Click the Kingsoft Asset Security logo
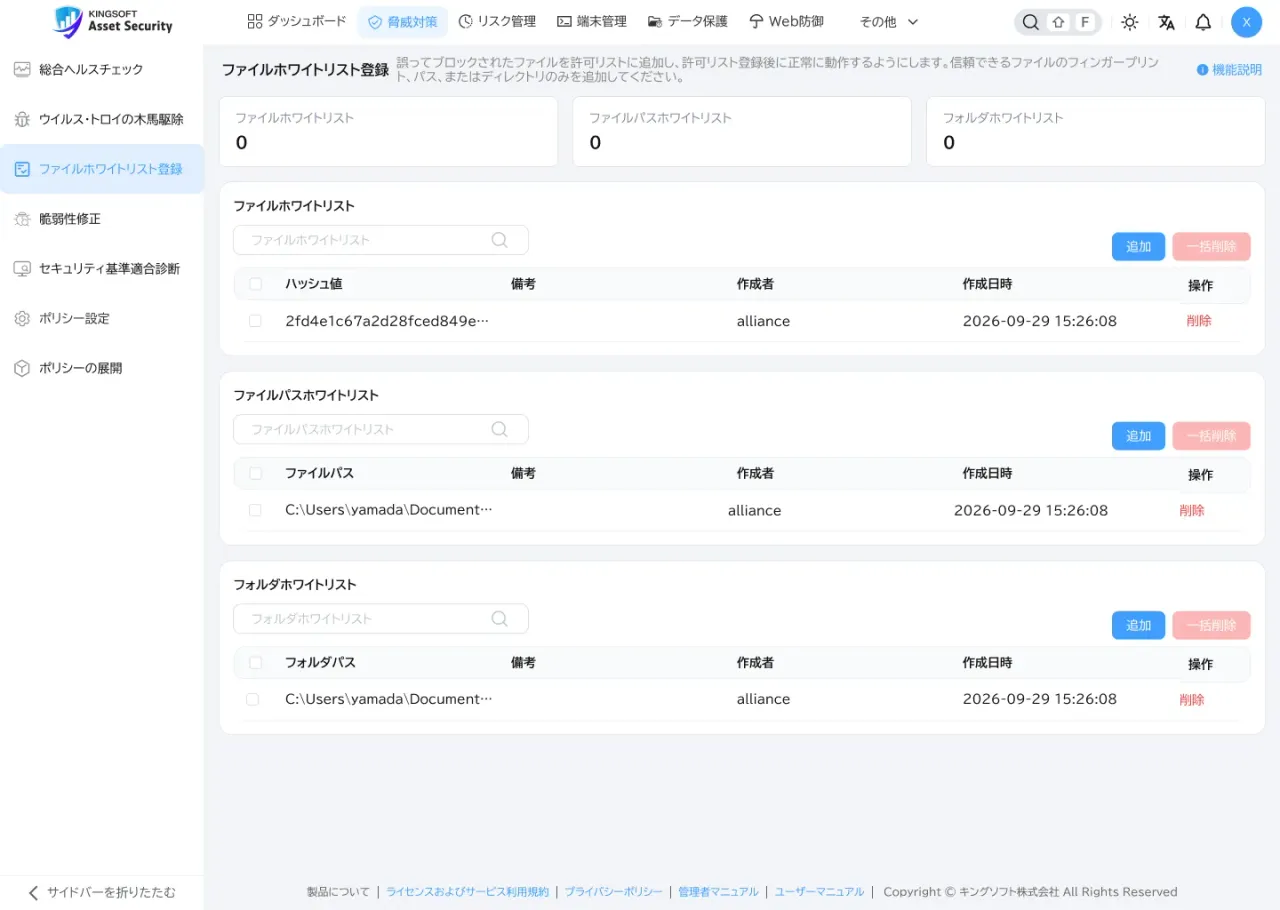 click(112, 21)
